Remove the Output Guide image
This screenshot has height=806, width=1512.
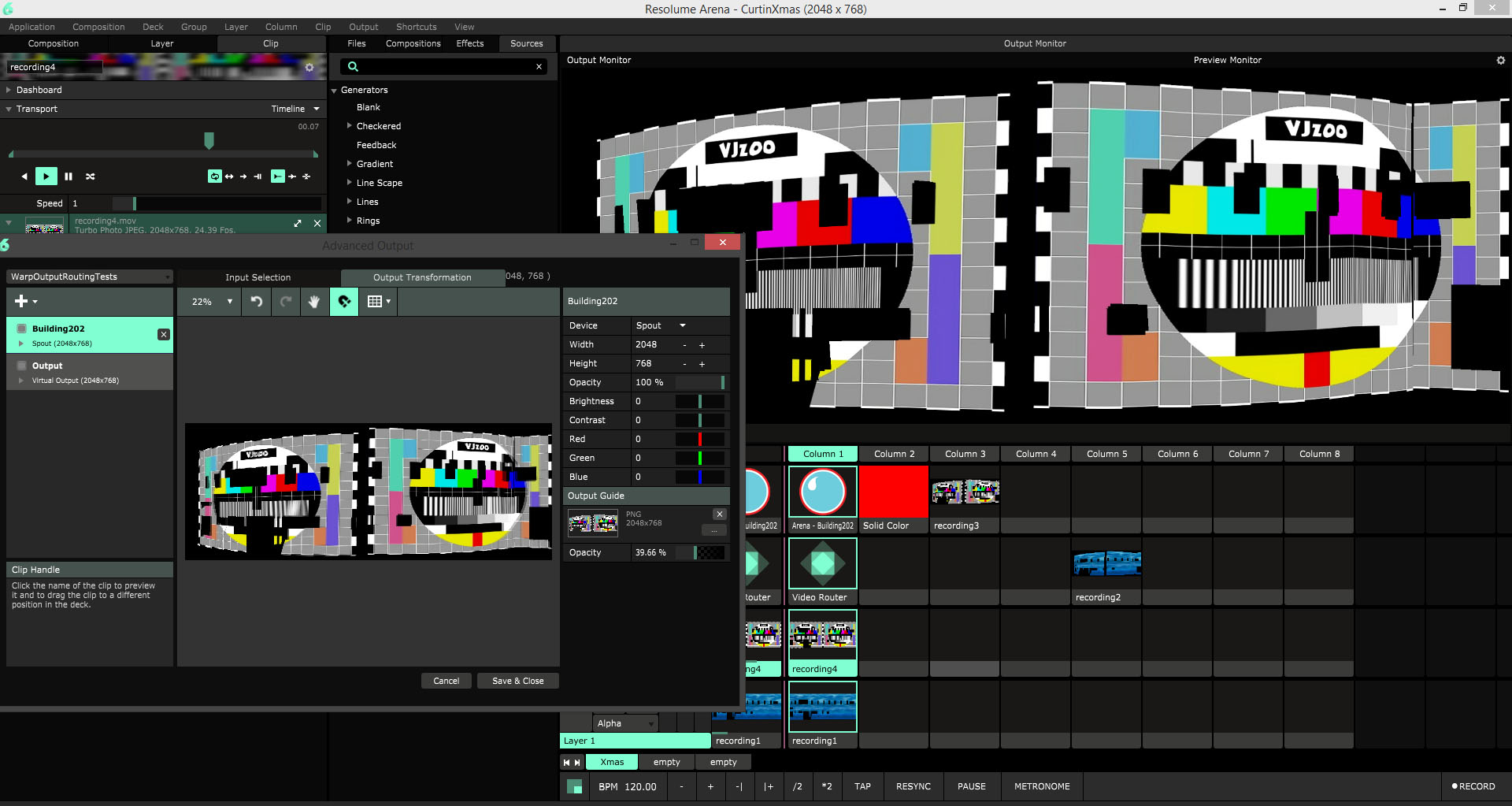[719, 514]
